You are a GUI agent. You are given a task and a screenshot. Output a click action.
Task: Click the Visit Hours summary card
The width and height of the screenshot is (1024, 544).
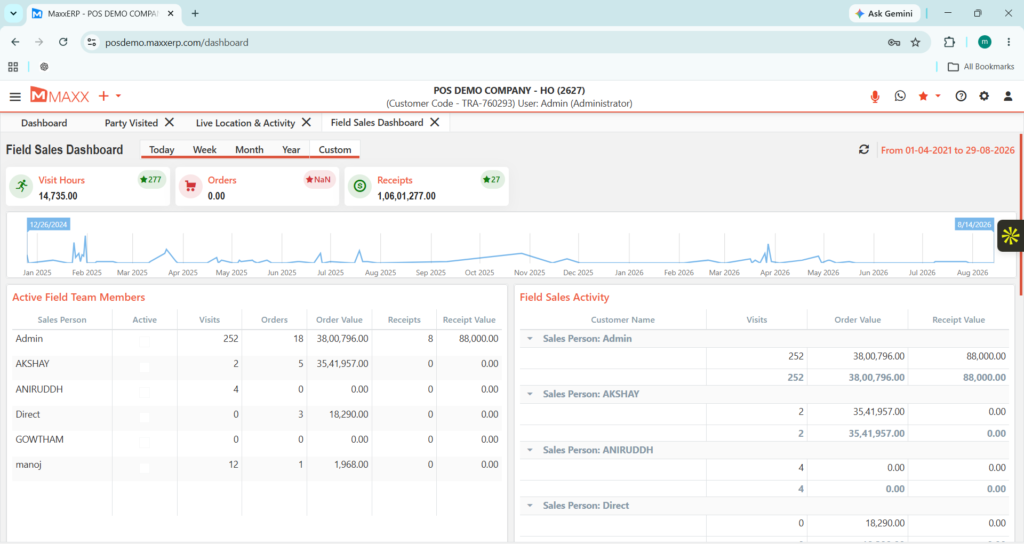pyautogui.click(x=88, y=187)
